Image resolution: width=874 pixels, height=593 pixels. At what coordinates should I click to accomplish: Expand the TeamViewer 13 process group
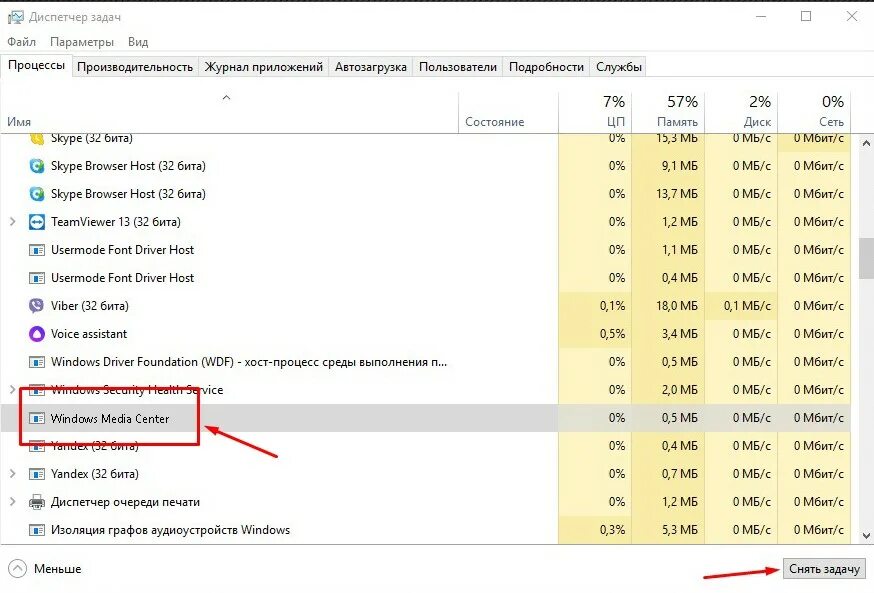[x=12, y=222]
